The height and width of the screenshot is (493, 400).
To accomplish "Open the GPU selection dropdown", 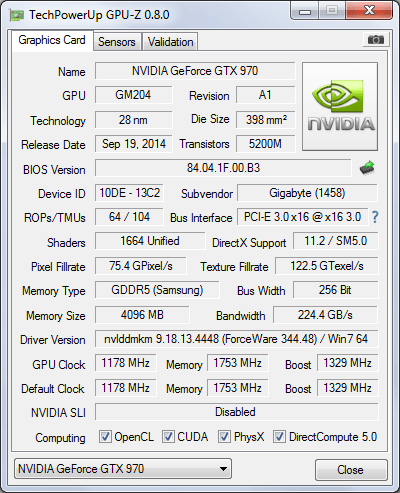I will click(123, 469).
